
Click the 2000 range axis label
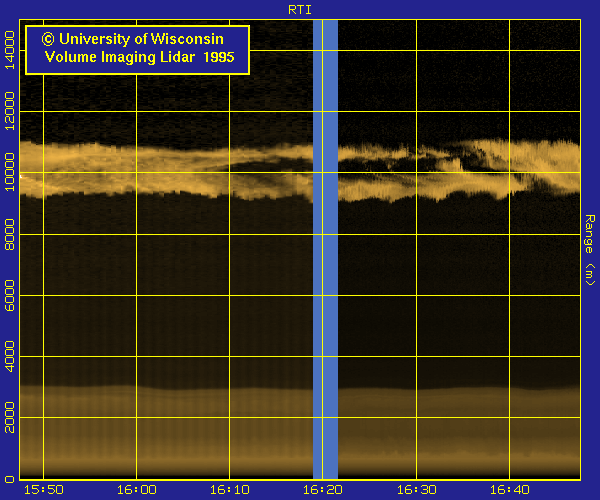9,417
